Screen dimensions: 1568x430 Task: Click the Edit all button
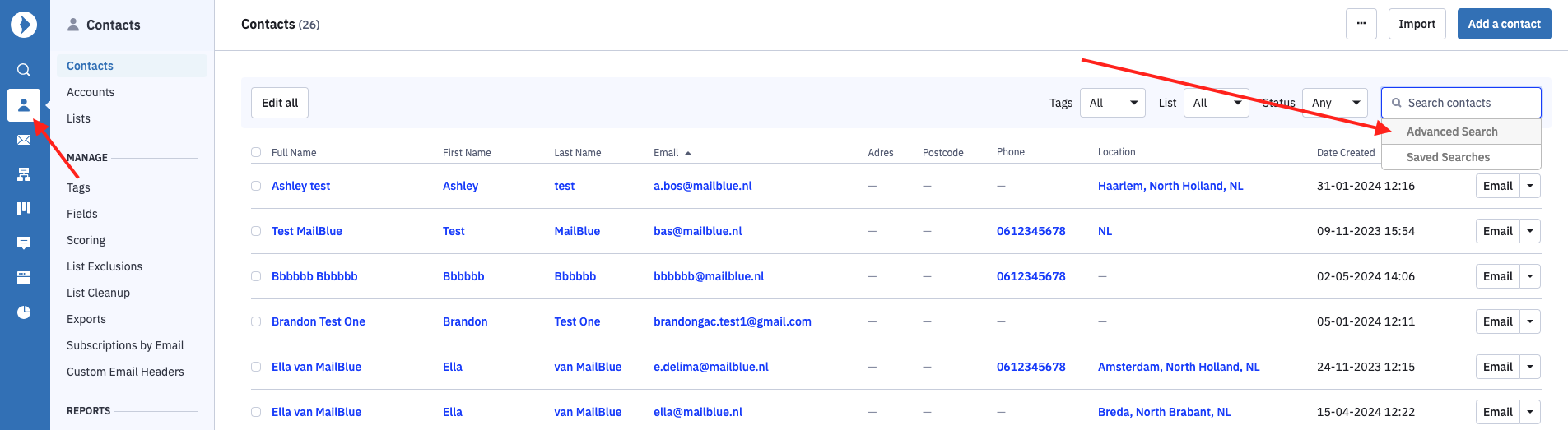coord(280,103)
